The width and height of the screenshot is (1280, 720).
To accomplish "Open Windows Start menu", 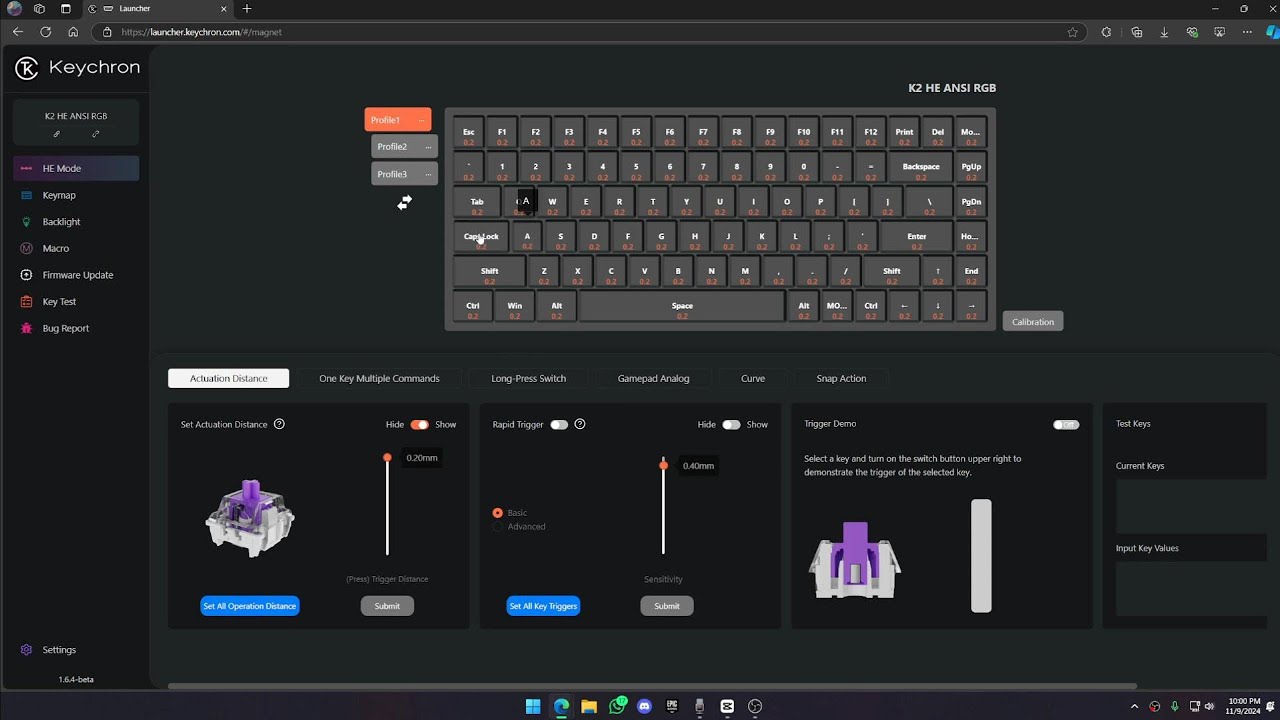I will (533, 706).
